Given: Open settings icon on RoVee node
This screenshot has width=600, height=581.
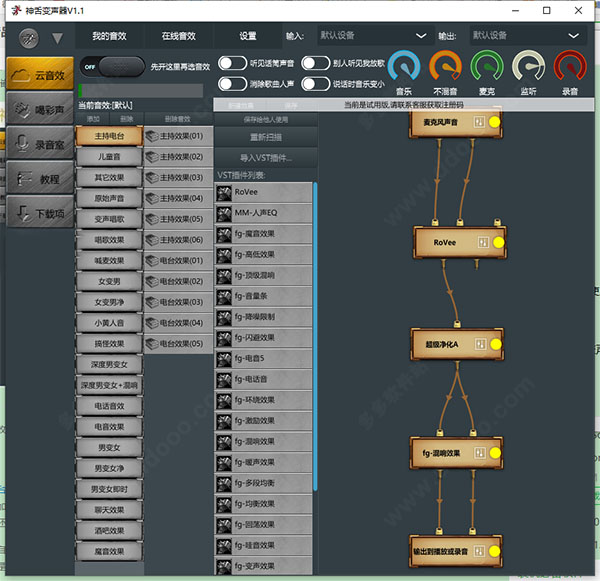Looking at the screenshot, I should (x=483, y=242).
